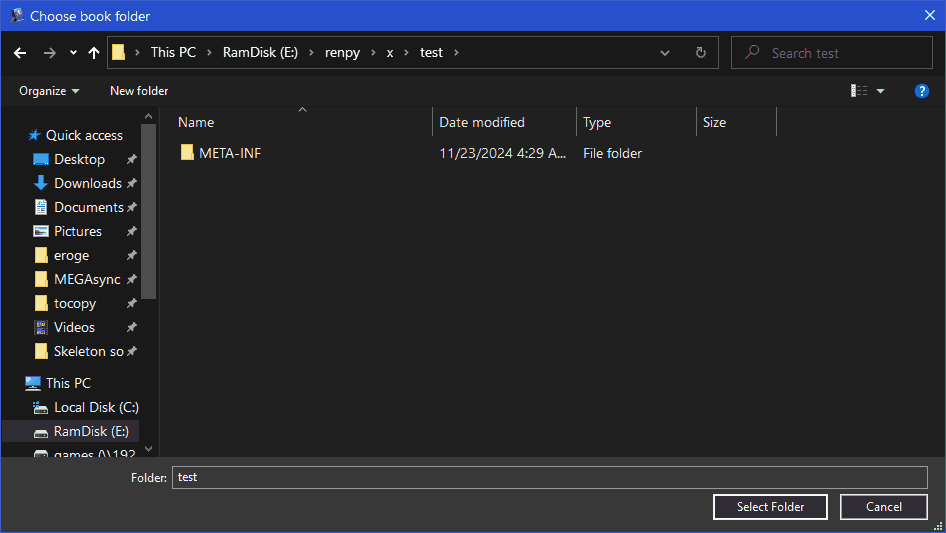Image resolution: width=946 pixels, height=533 pixels.
Task: Select This PC in navigation pane
Action: coord(68,383)
